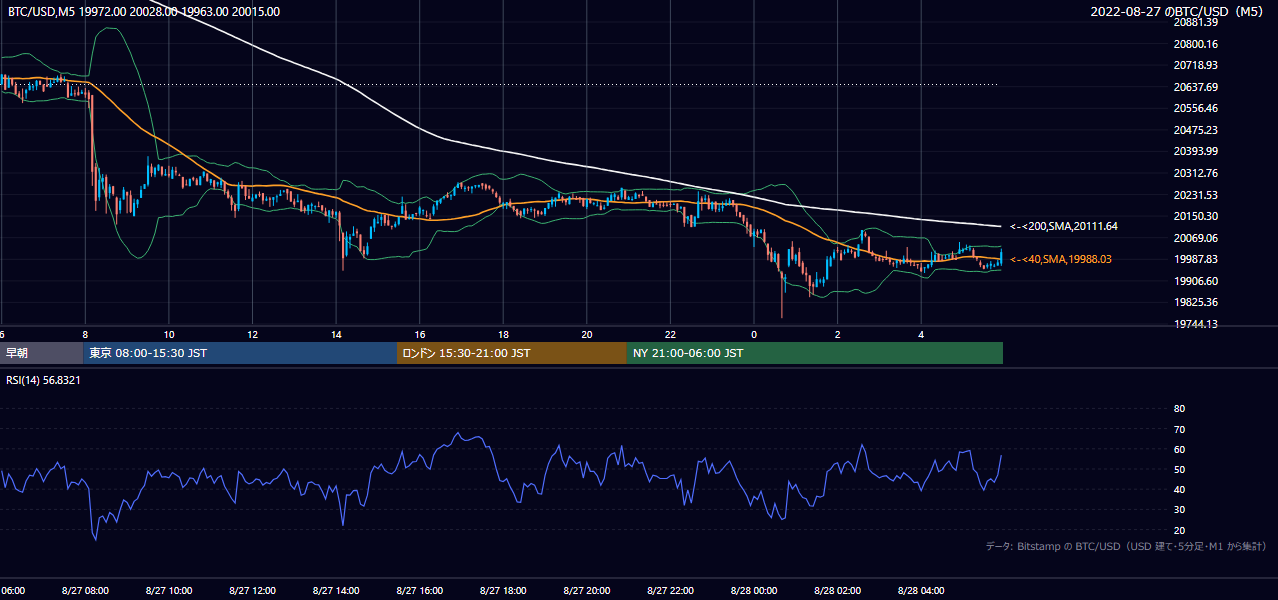Click the 8/27 08:00 time axis label
The height and width of the screenshot is (600, 1278).
[85, 591]
